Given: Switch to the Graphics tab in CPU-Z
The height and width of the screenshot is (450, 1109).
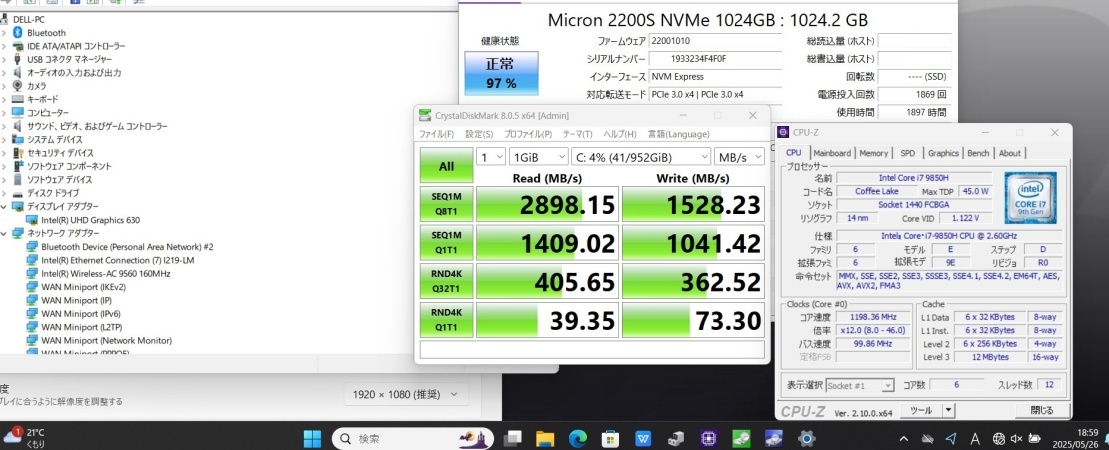Looking at the screenshot, I should tap(943, 153).
